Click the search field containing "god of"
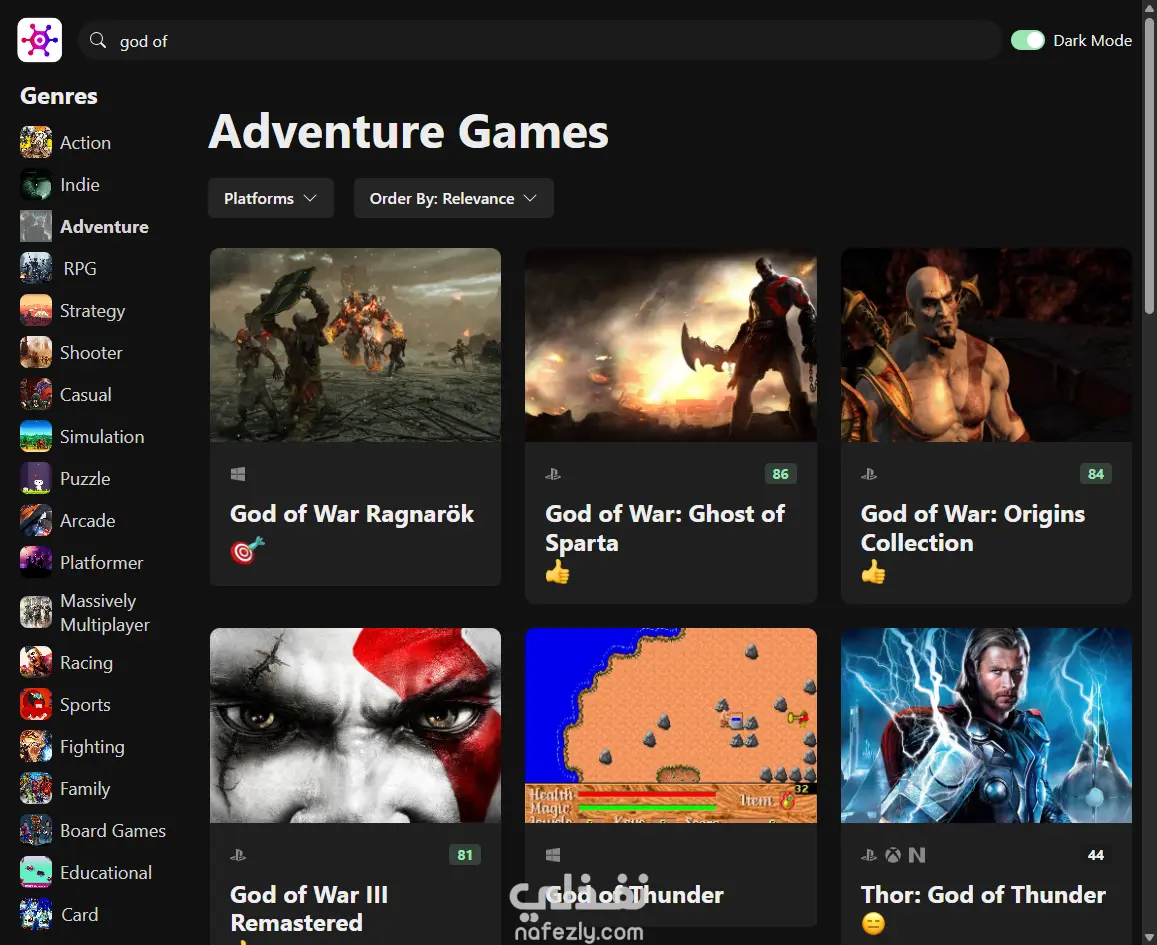The height and width of the screenshot is (945, 1157). pyautogui.click(x=540, y=41)
